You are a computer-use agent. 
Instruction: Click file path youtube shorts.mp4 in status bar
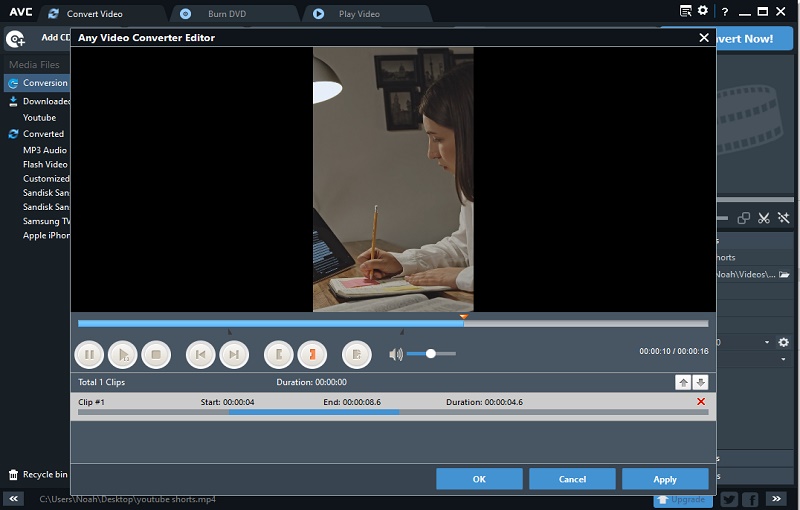pyautogui.click(x=128, y=499)
